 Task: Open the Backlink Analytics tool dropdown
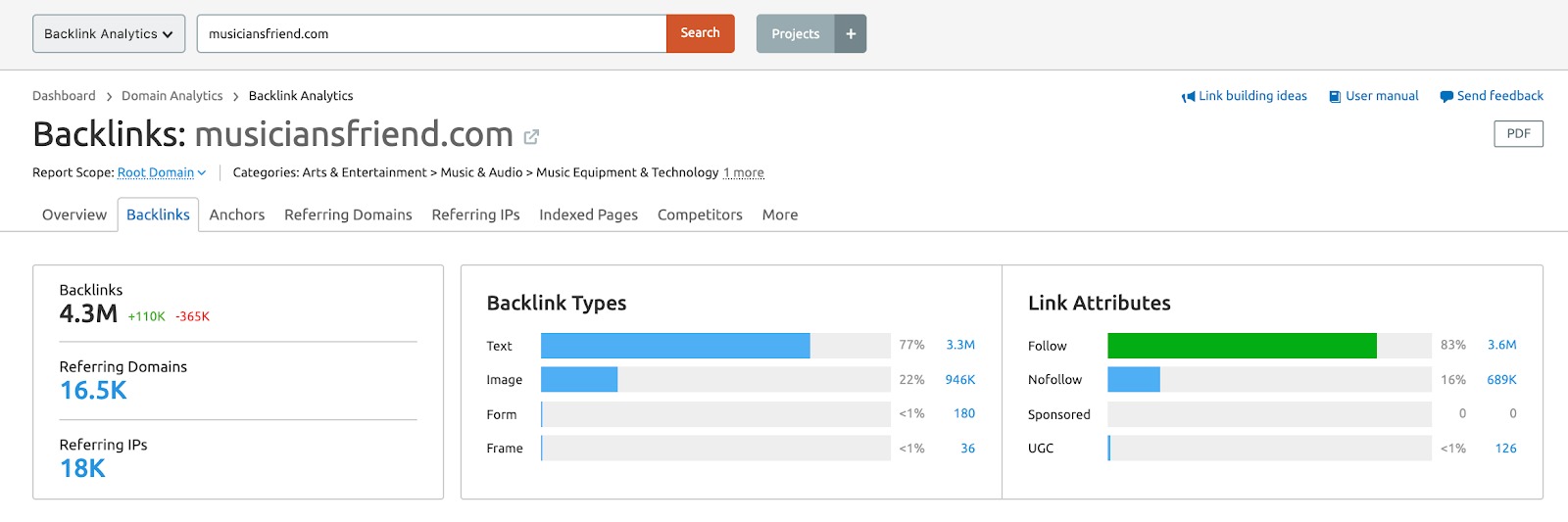(x=109, y=33)
